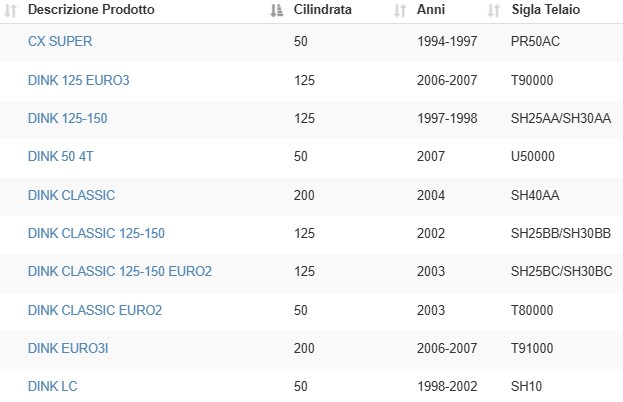
Task: Click the Sigla Telaio column header
Action: click(x=546, y=9)
